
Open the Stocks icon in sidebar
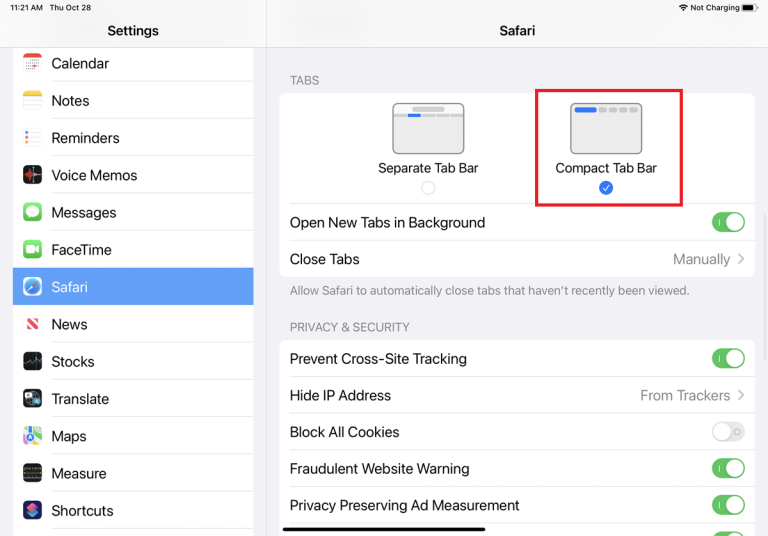33,361
